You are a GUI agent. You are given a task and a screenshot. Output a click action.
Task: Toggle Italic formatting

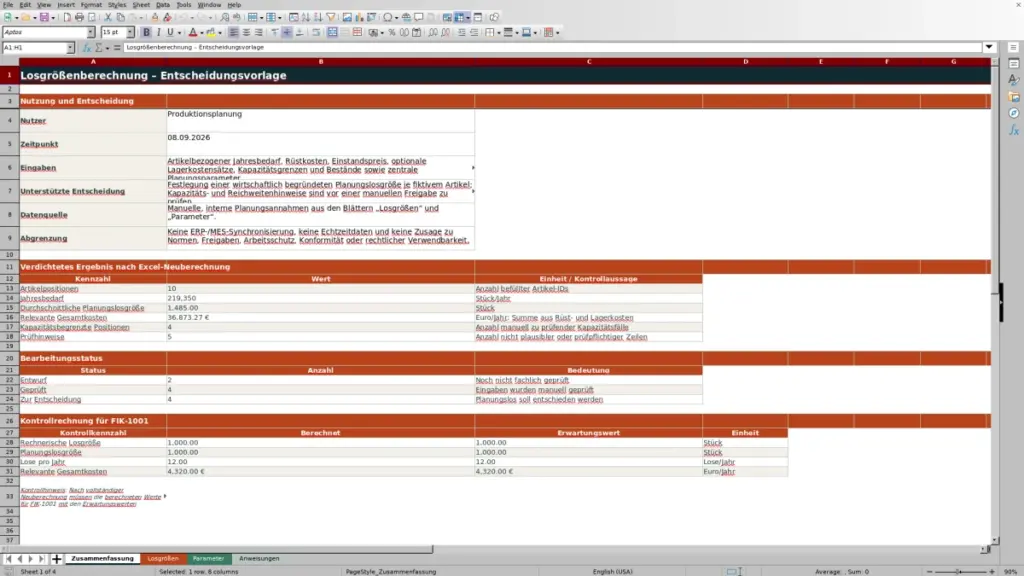(x=159, y=33)
